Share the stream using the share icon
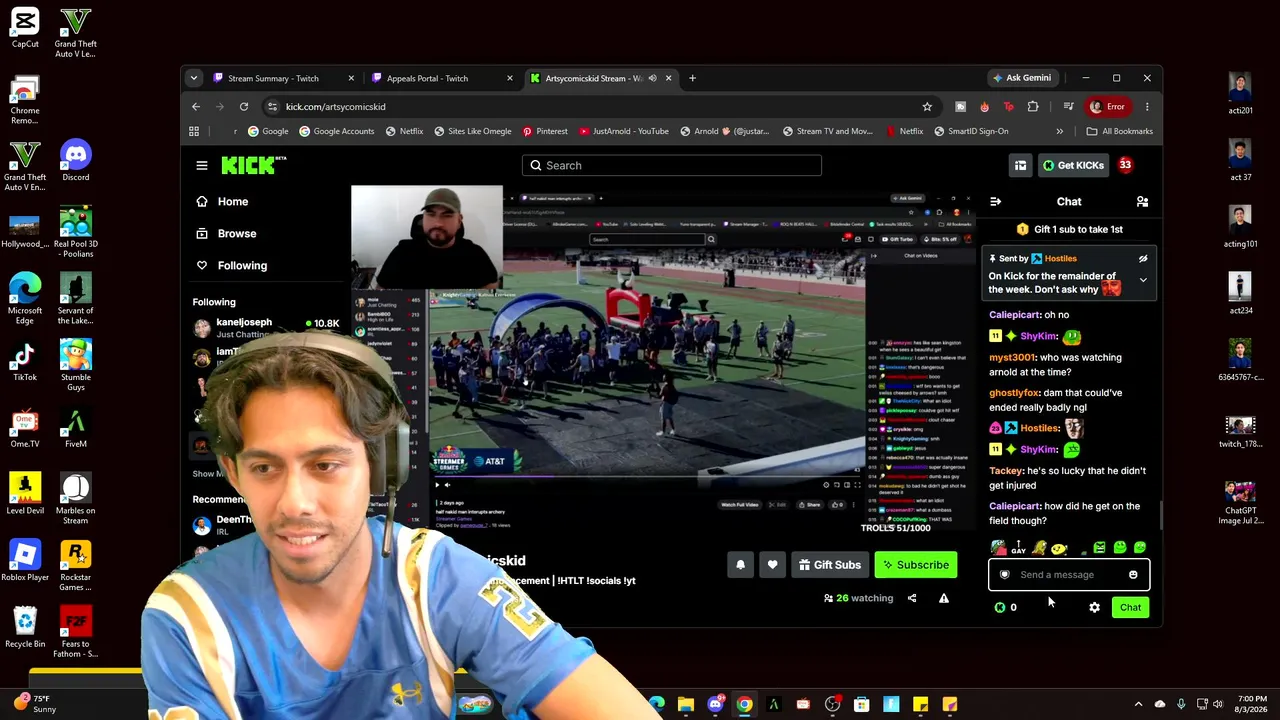The image size is (1280, 720). coord(912,598)
